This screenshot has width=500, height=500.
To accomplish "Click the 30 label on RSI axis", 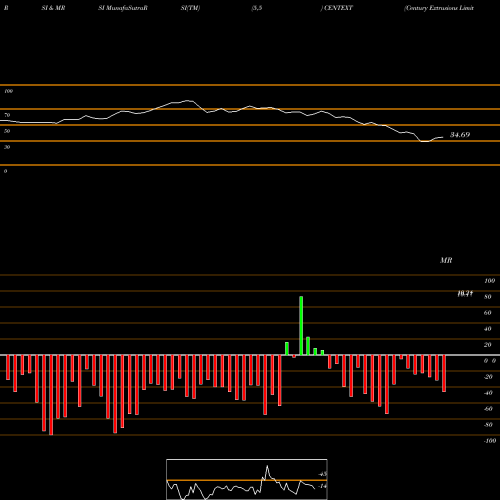I will click(7, 147).
